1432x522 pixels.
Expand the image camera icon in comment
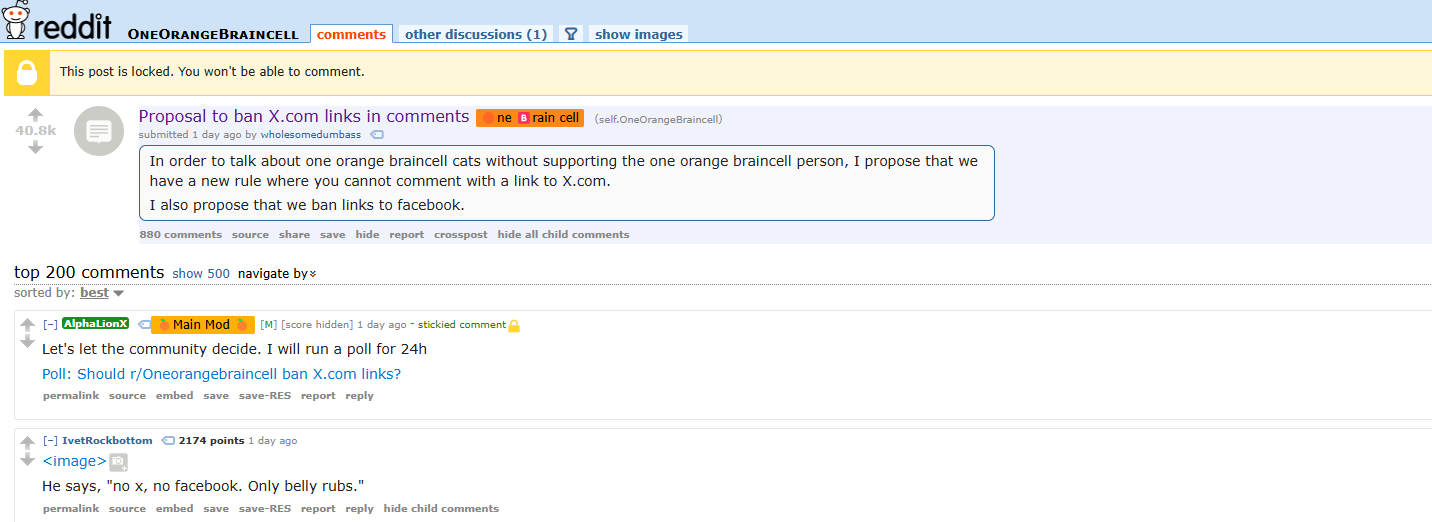coord(119,461)
